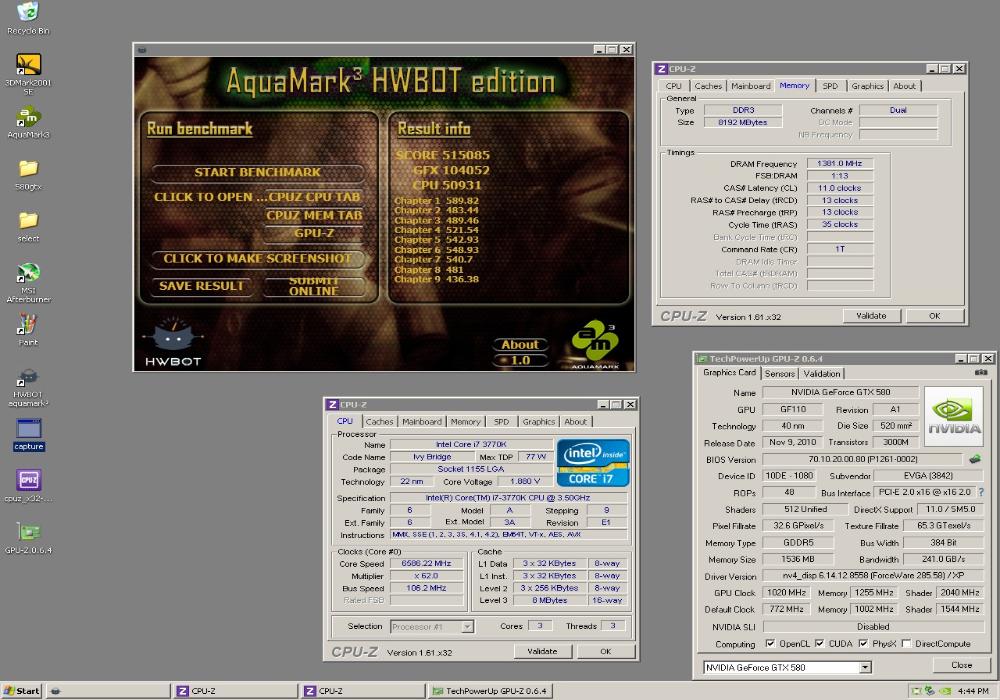Open the Caches tab in CPU-Z memory window

point(708,85)
